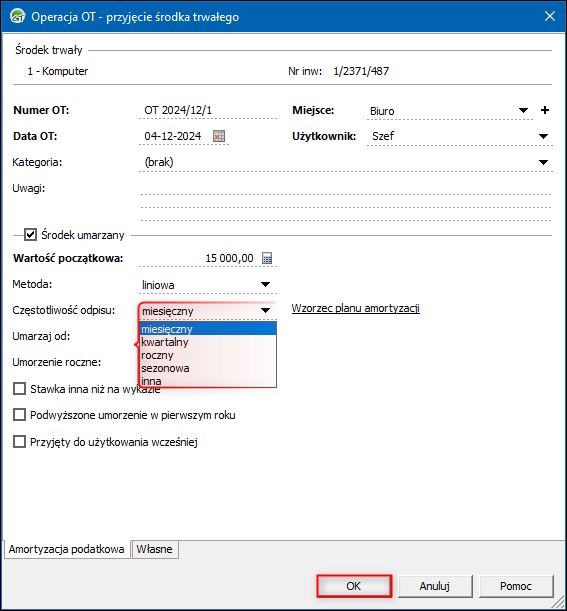Choose roczny option in the list

click(x=208, y=355)
